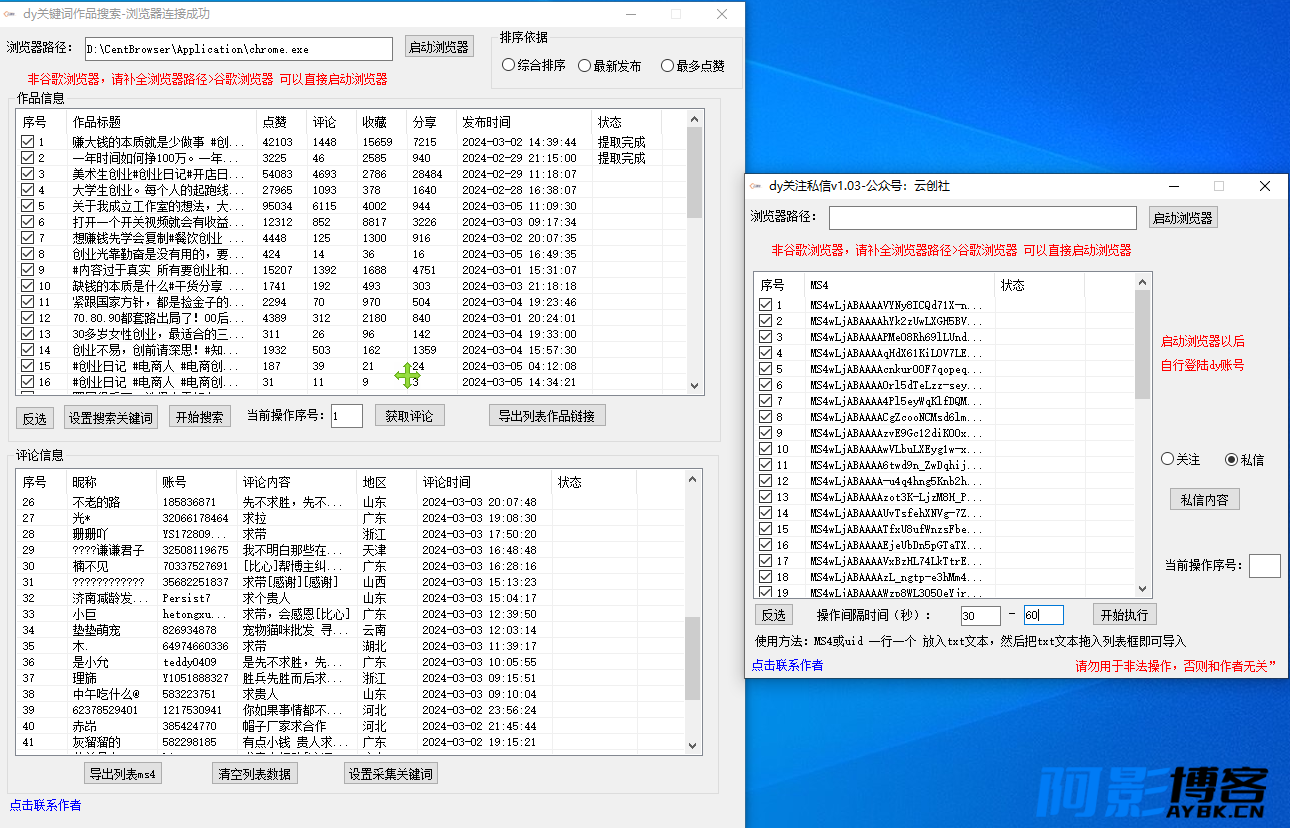This screenshot has height=828, width=1290.
Task: Click the 作品信息 list scrollbar thumb
Action: 696,172
